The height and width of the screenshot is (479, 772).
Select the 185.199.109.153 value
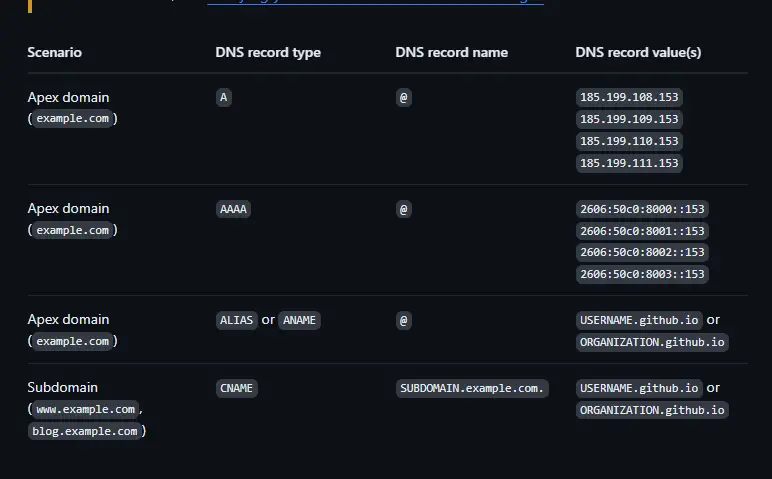coord(629,119)
